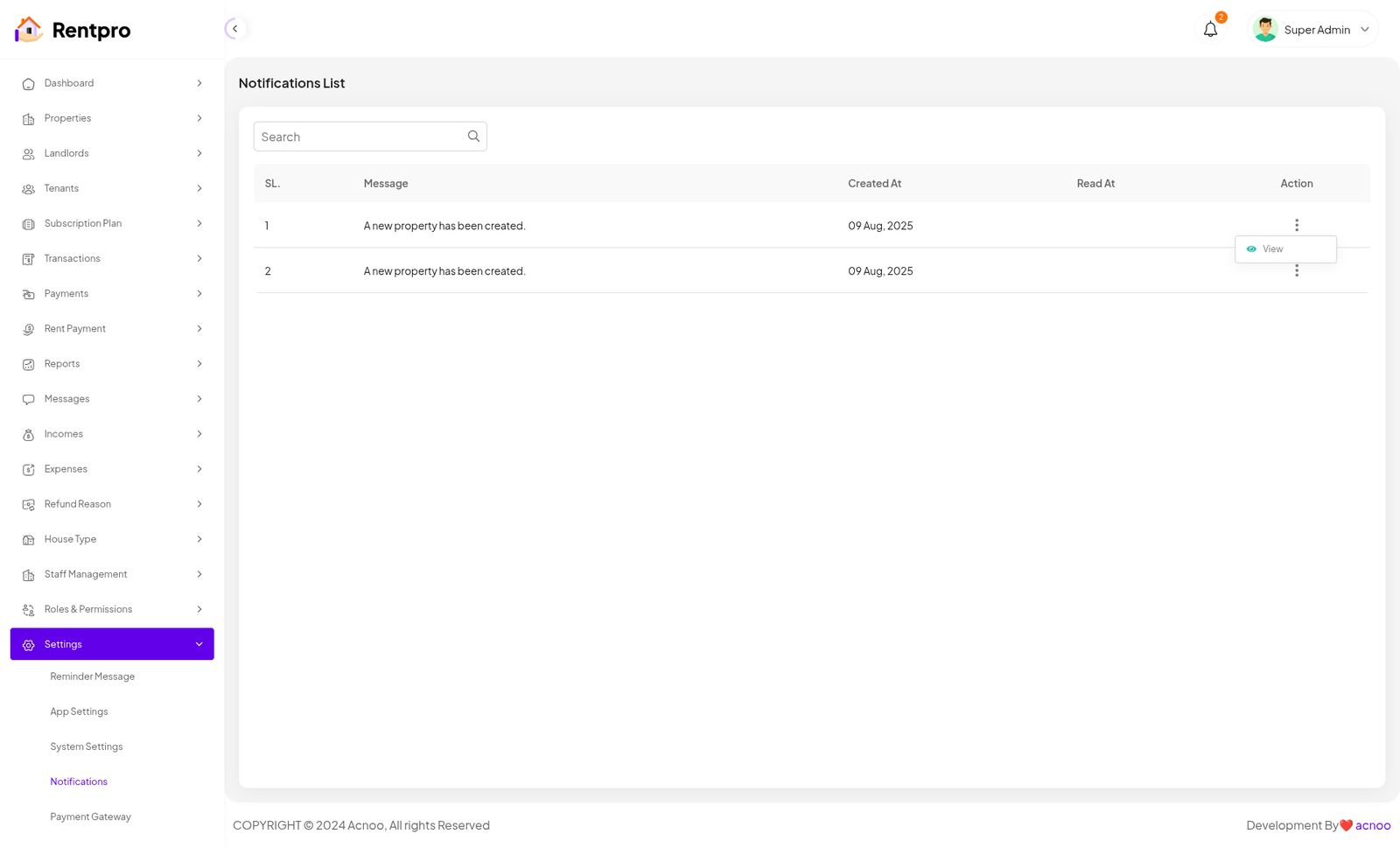The image size is (1400, 848).
Task: Open the System Settings submenu item
Action: [86, 746]
